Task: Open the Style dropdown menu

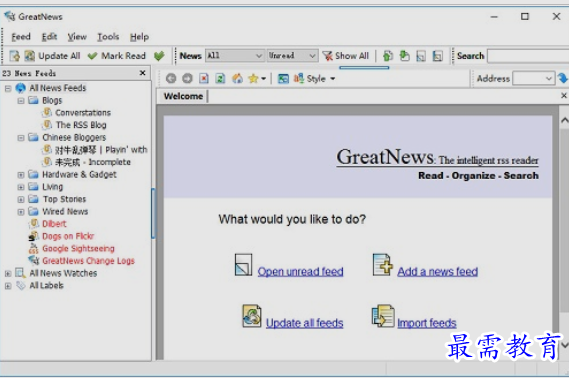Action: [x=314, y=78]
